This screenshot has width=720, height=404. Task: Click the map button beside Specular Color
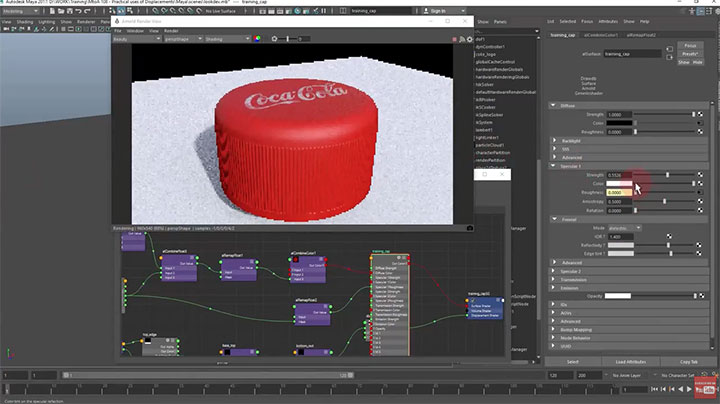700,184
